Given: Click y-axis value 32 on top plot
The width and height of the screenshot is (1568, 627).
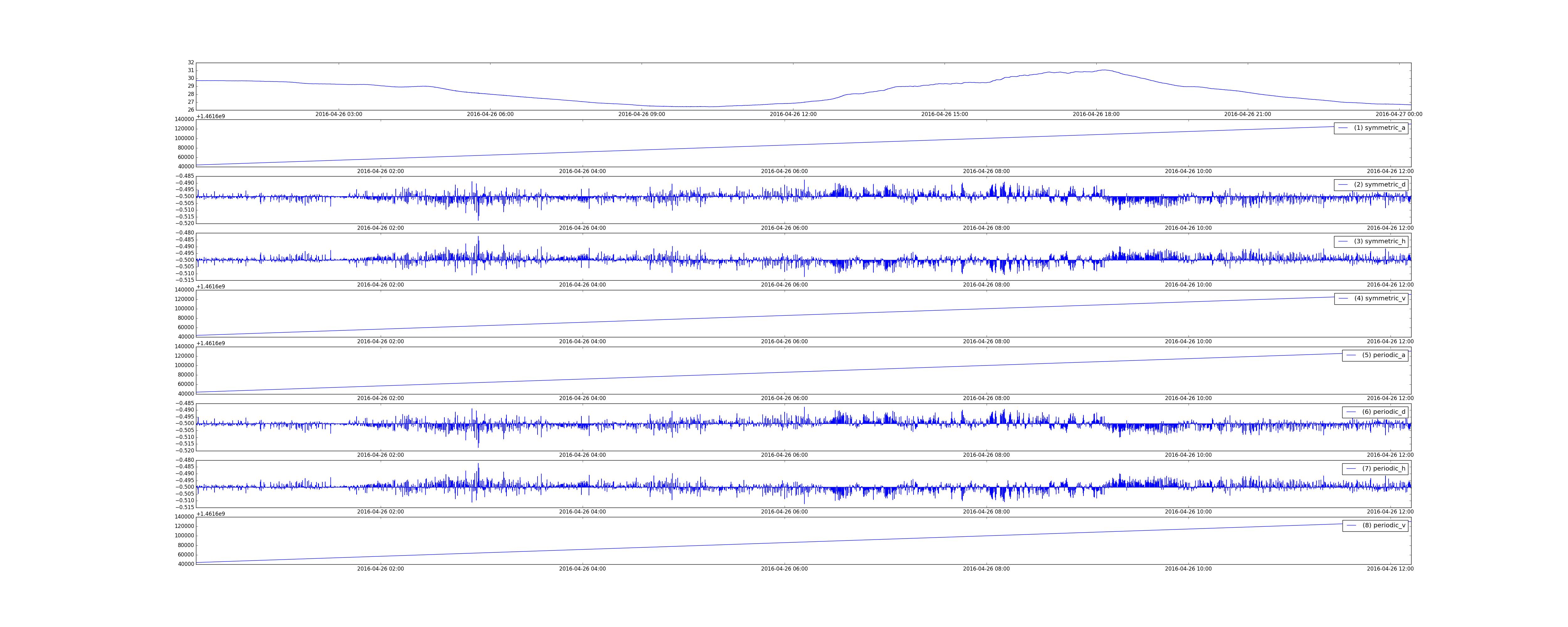Looking at the screenshot, I should click(191, 63).
